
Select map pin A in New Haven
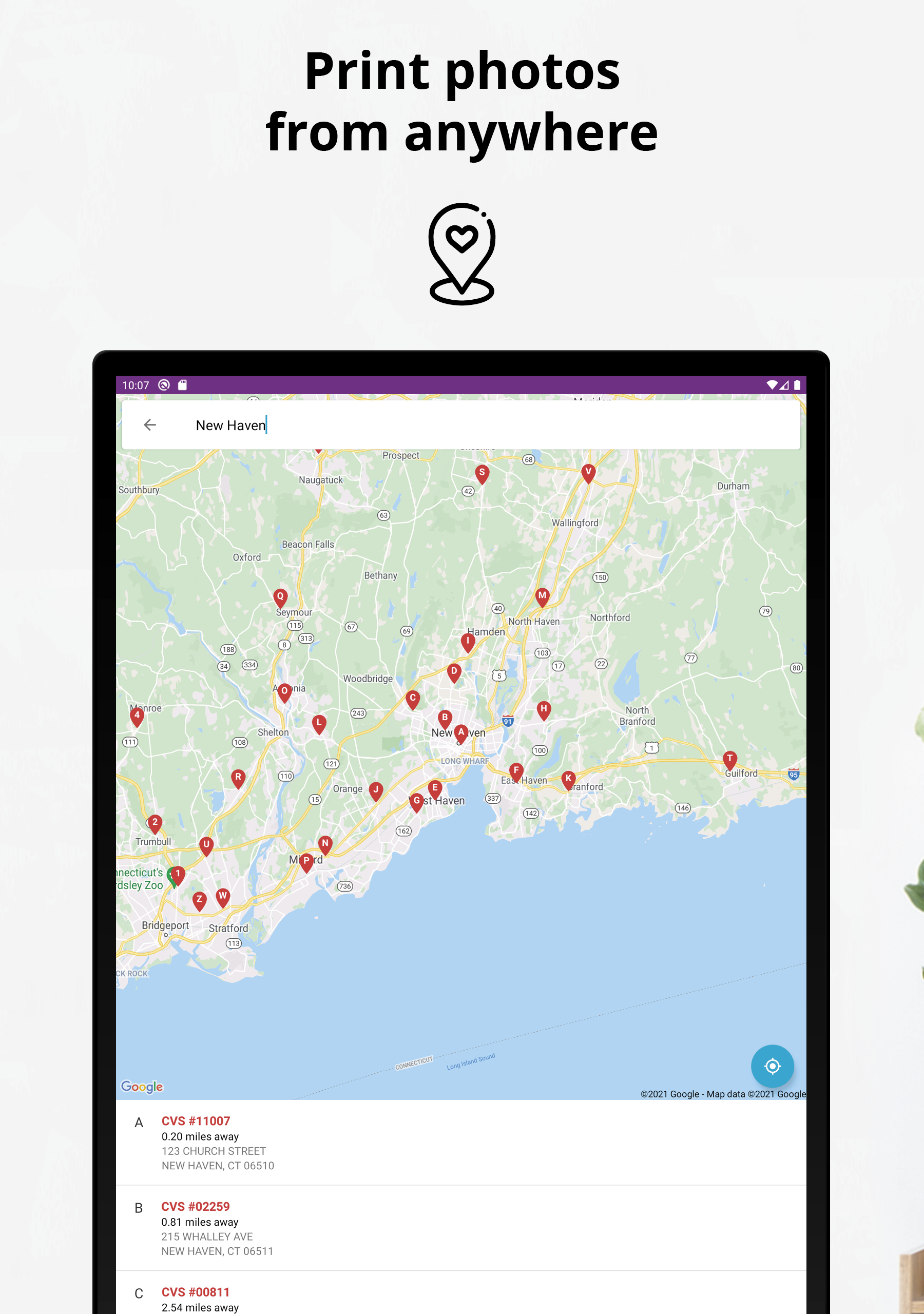pos(461,733)
